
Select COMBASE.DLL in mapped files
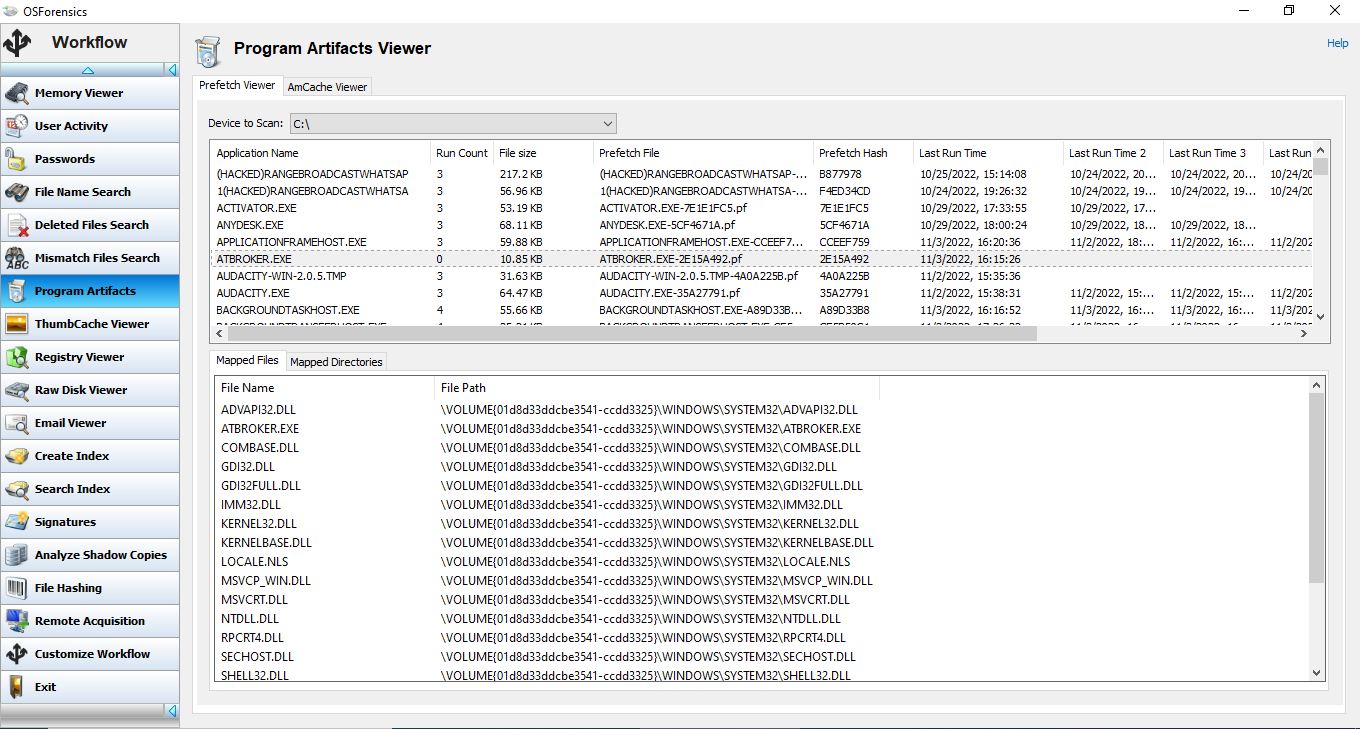coord(260,447)
